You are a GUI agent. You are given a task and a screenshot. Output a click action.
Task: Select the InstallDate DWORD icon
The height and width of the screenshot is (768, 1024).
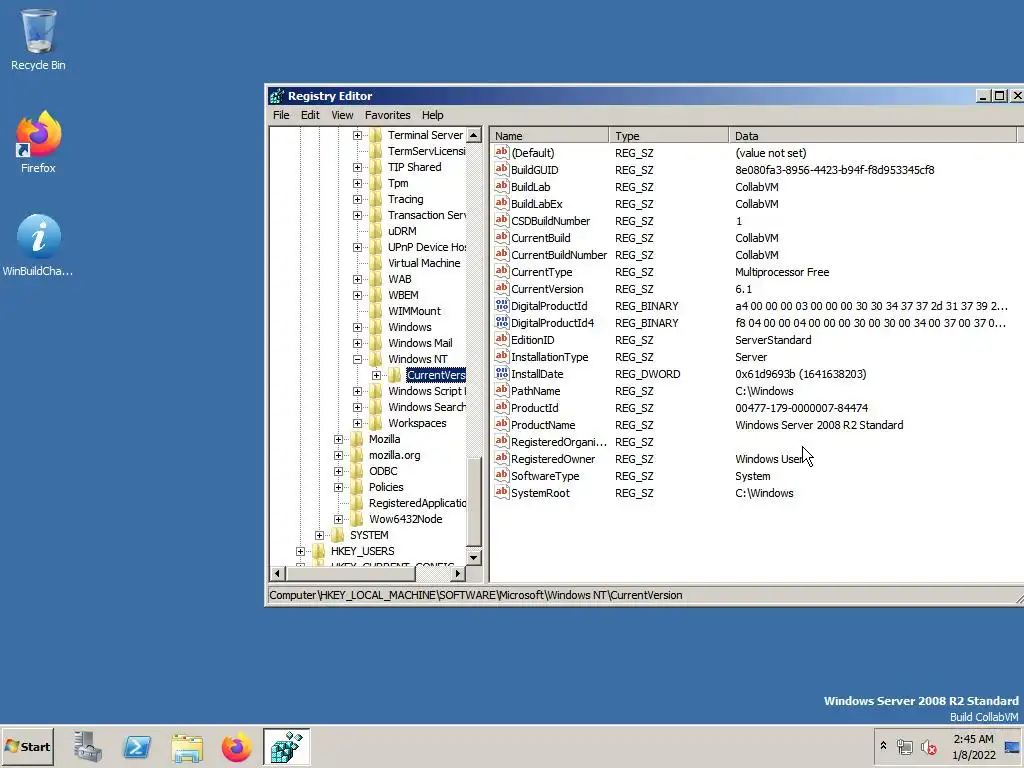pos(502,373)
